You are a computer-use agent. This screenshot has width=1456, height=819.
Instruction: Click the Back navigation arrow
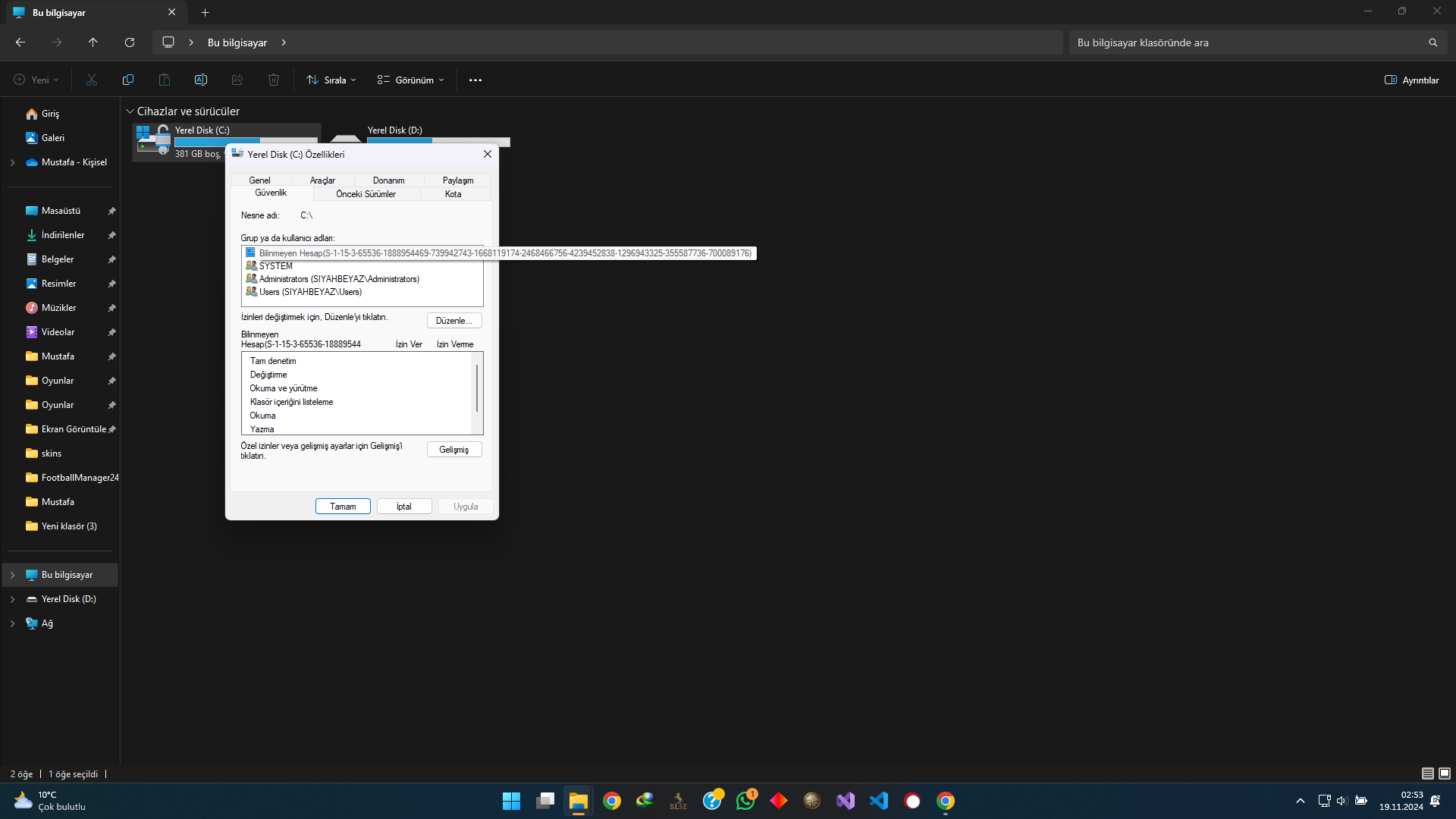[x=20, y=42]
